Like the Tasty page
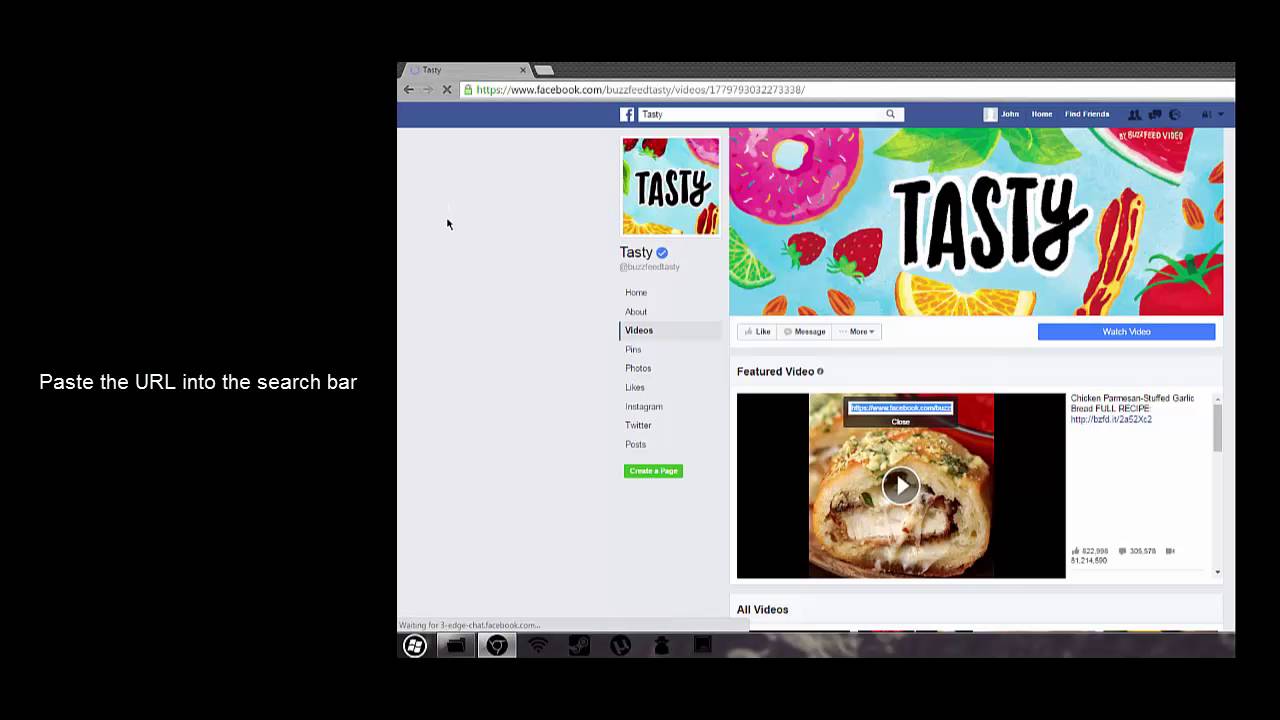 pyautogui.click(x=757, y=332)
